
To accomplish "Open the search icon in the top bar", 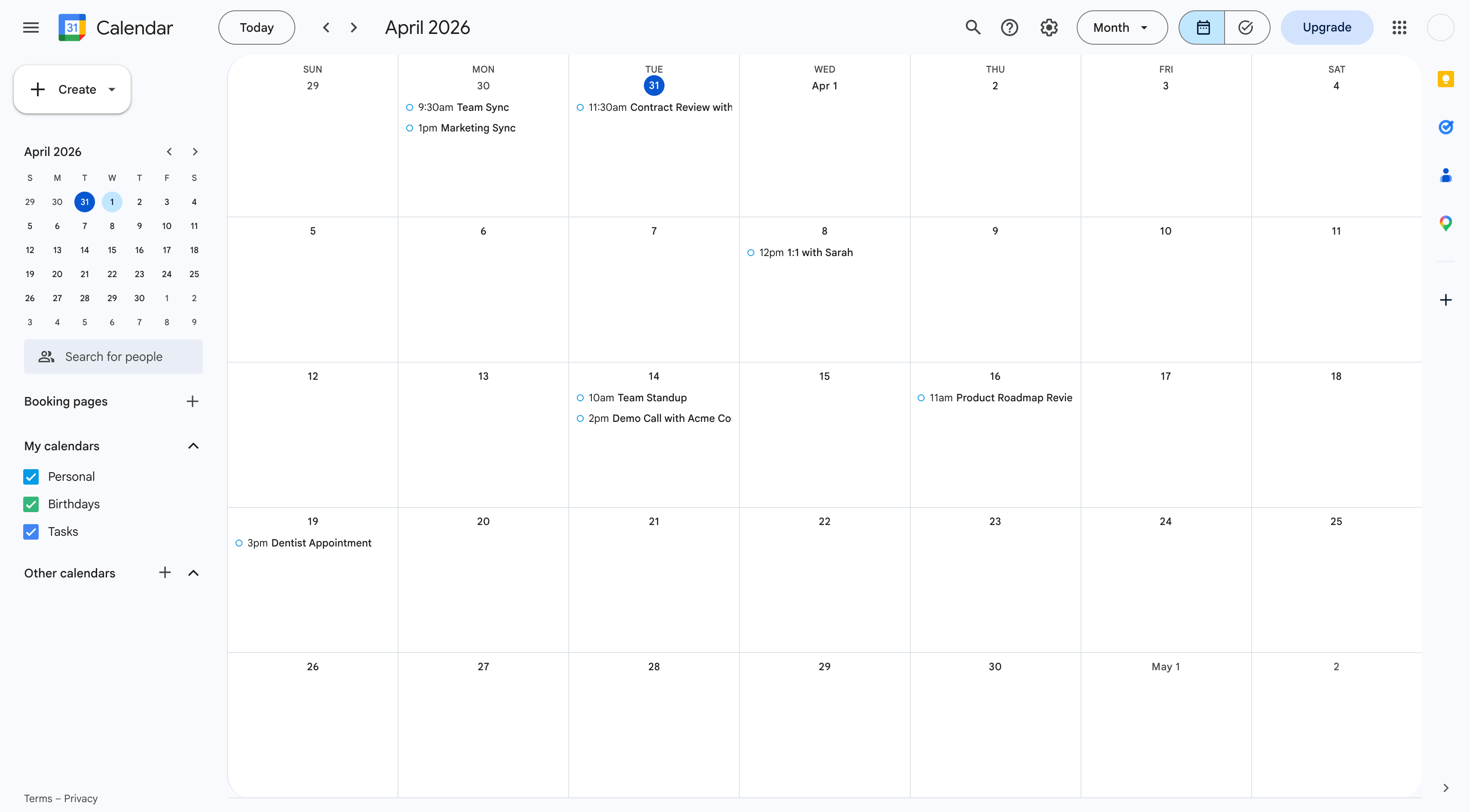I will [973, 27].
